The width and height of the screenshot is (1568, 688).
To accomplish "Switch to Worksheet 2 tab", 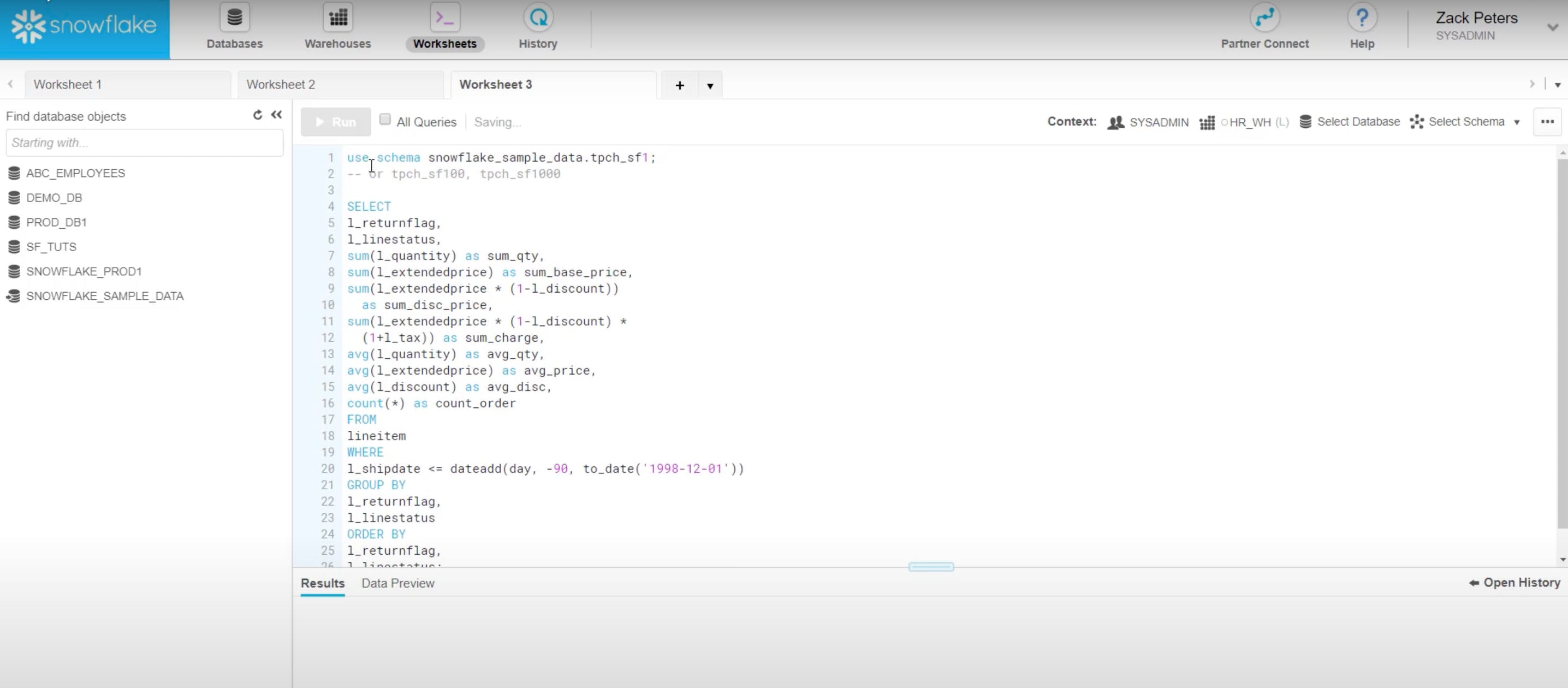I will coord(281,85).
